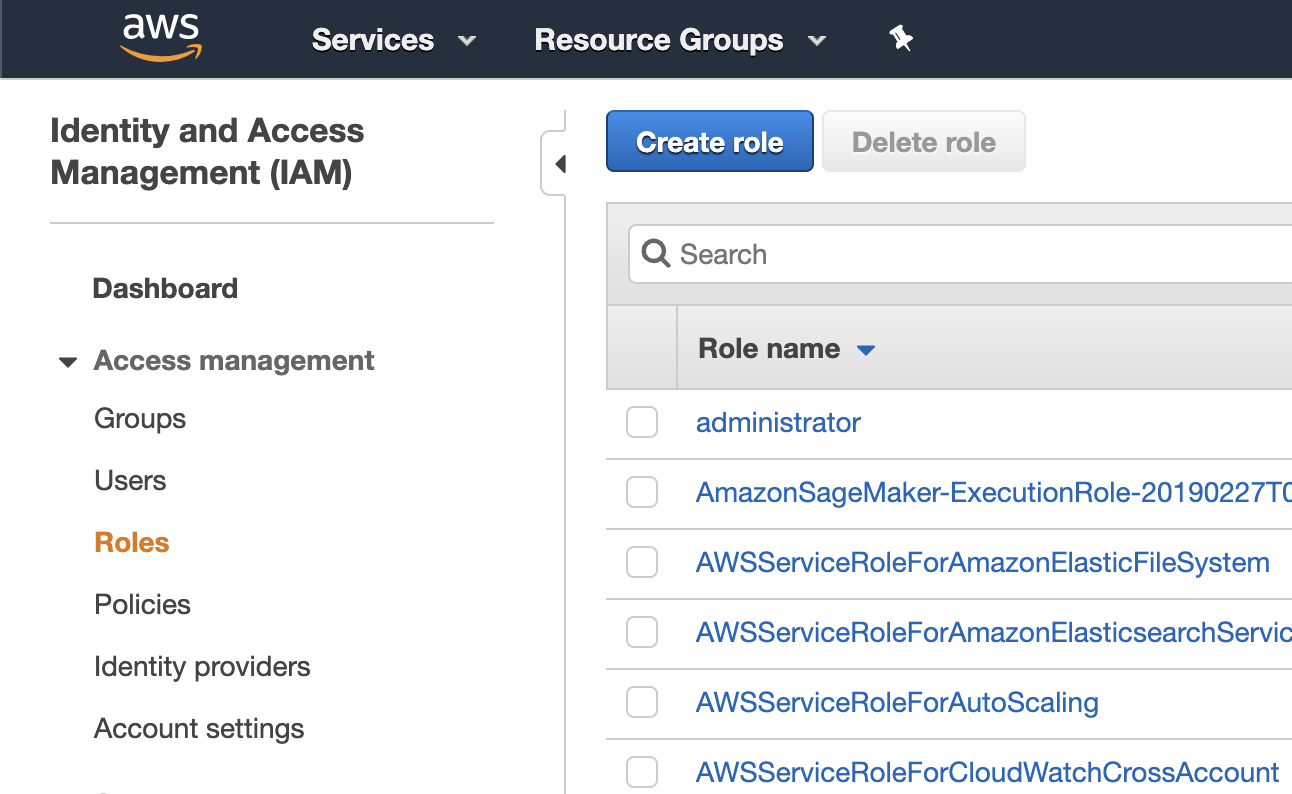Click the Identity and Access Management title

pos(207,152)
